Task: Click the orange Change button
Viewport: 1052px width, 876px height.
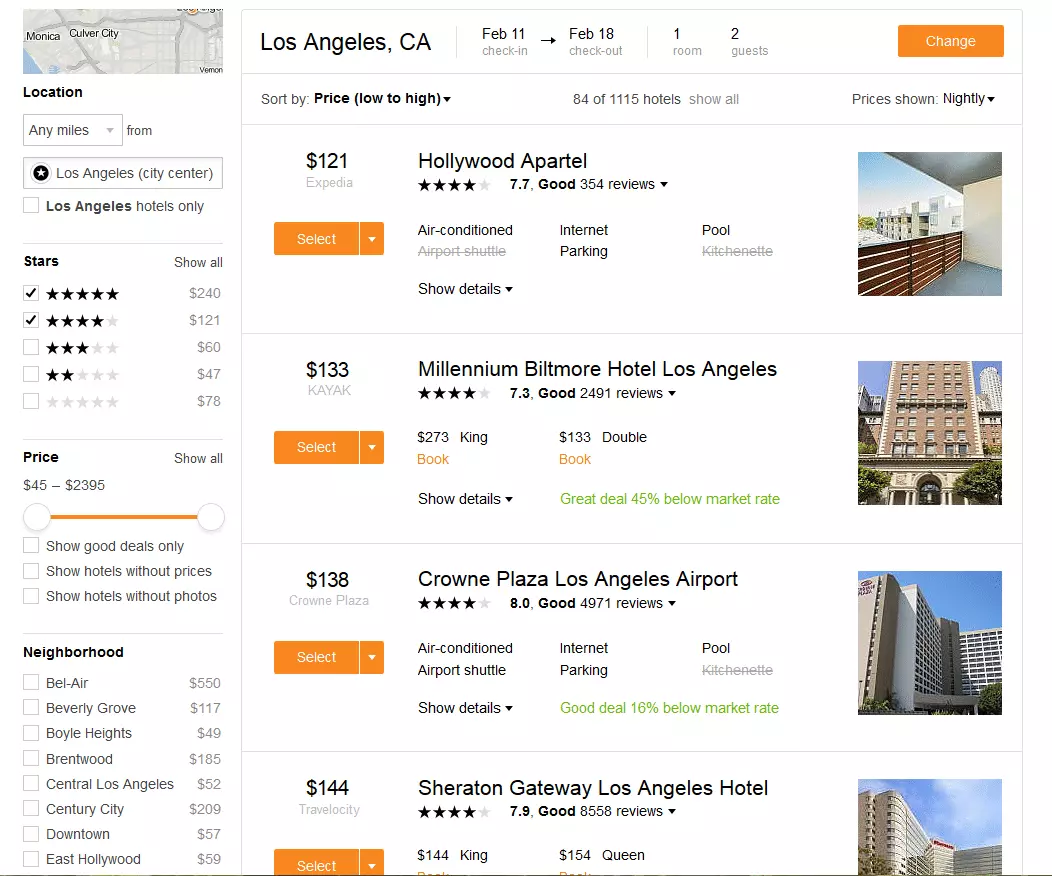Action: [949, 41]
